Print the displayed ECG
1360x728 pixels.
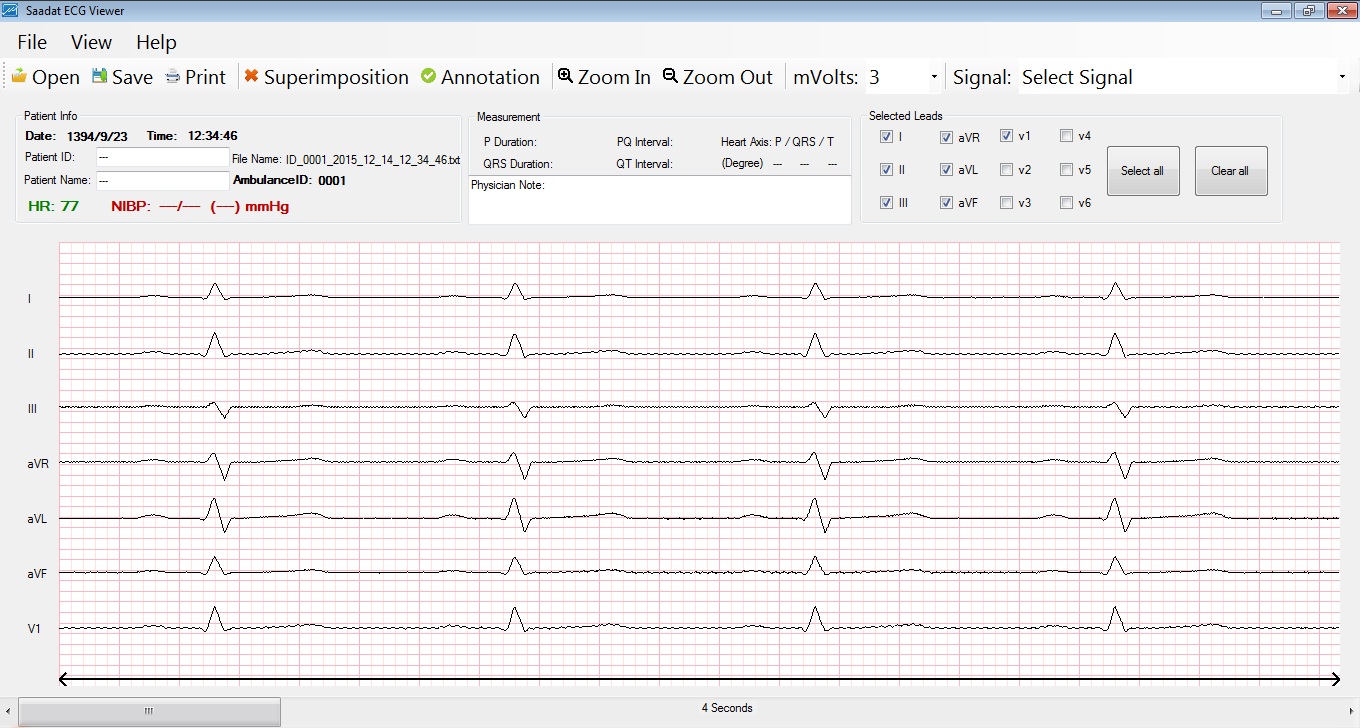pyautogui.click(x=195, y=76)
